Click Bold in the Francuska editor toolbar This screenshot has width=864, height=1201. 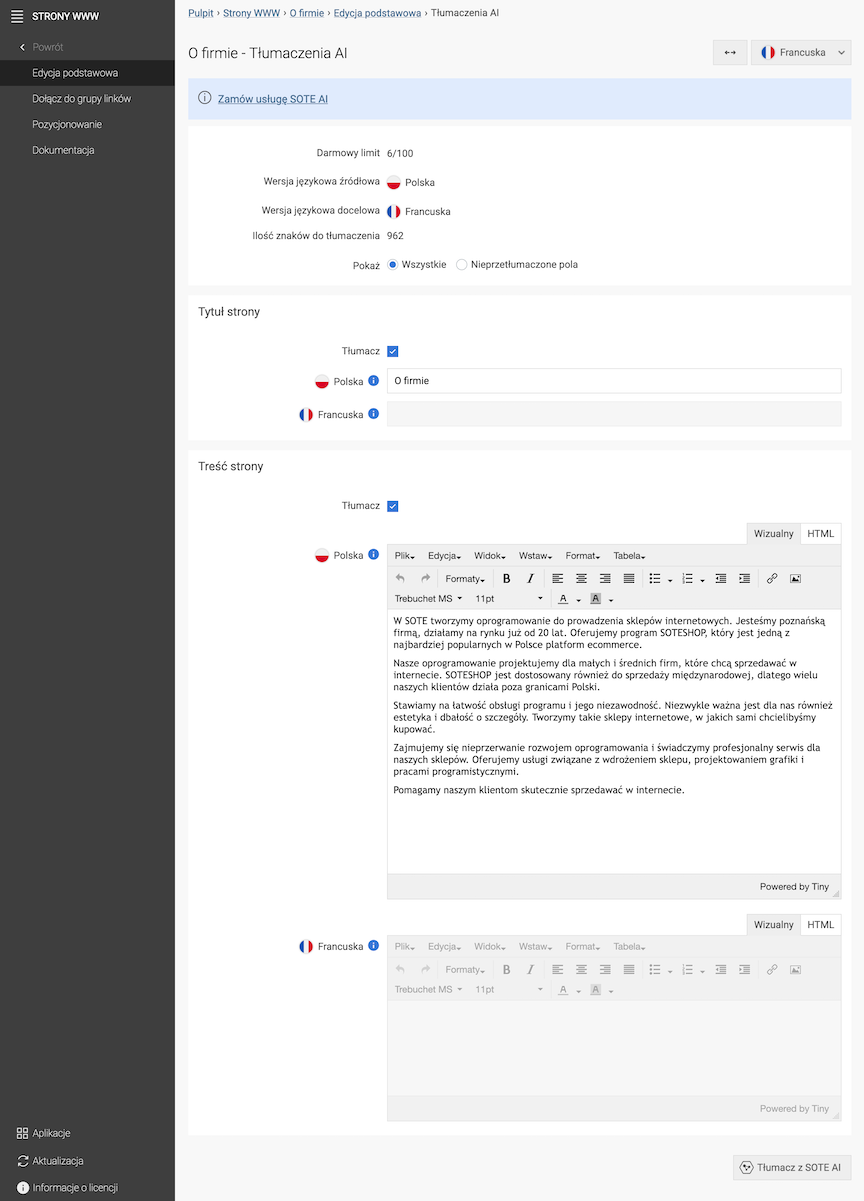pyautogui.click(x=507, y=969)
